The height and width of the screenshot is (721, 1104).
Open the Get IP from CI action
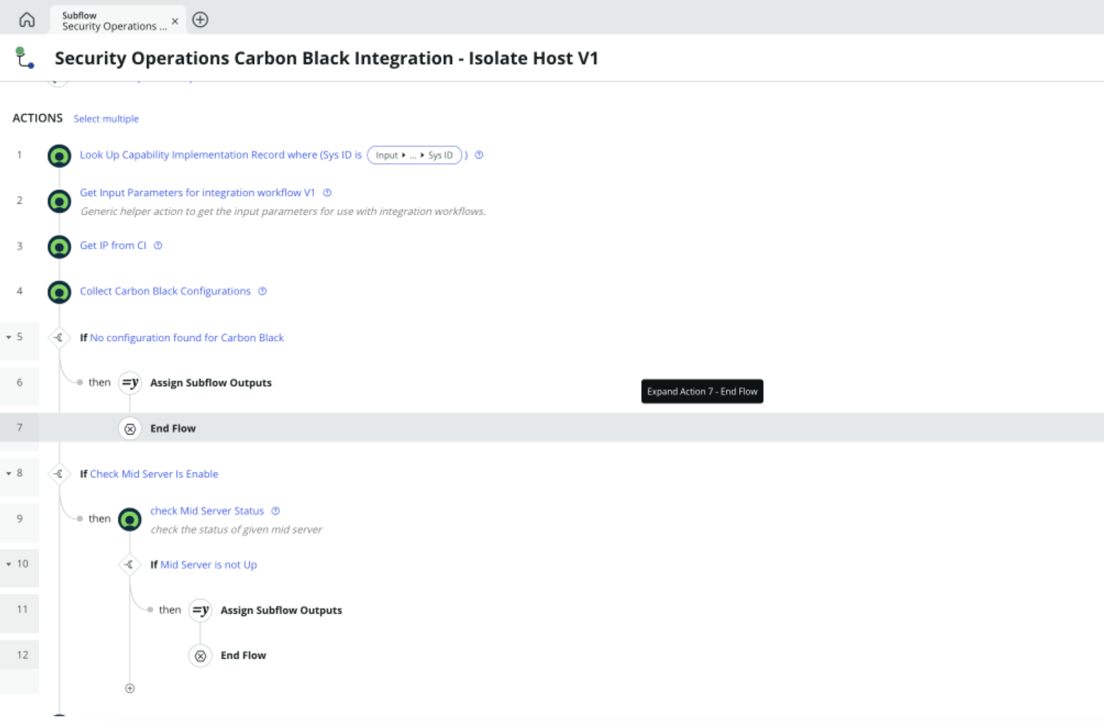(113, 246)
